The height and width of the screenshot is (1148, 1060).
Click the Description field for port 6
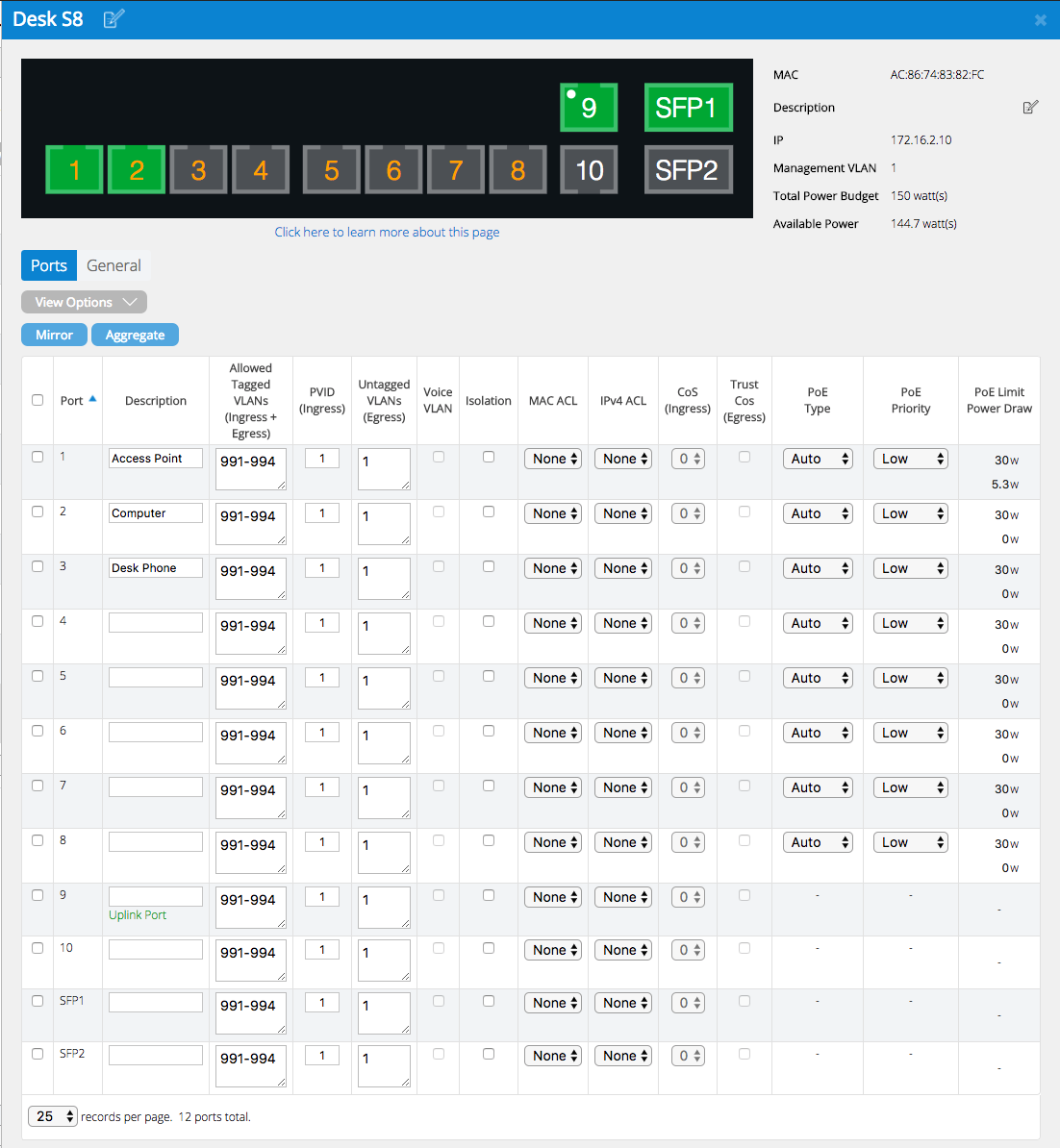tap(155, 732)
